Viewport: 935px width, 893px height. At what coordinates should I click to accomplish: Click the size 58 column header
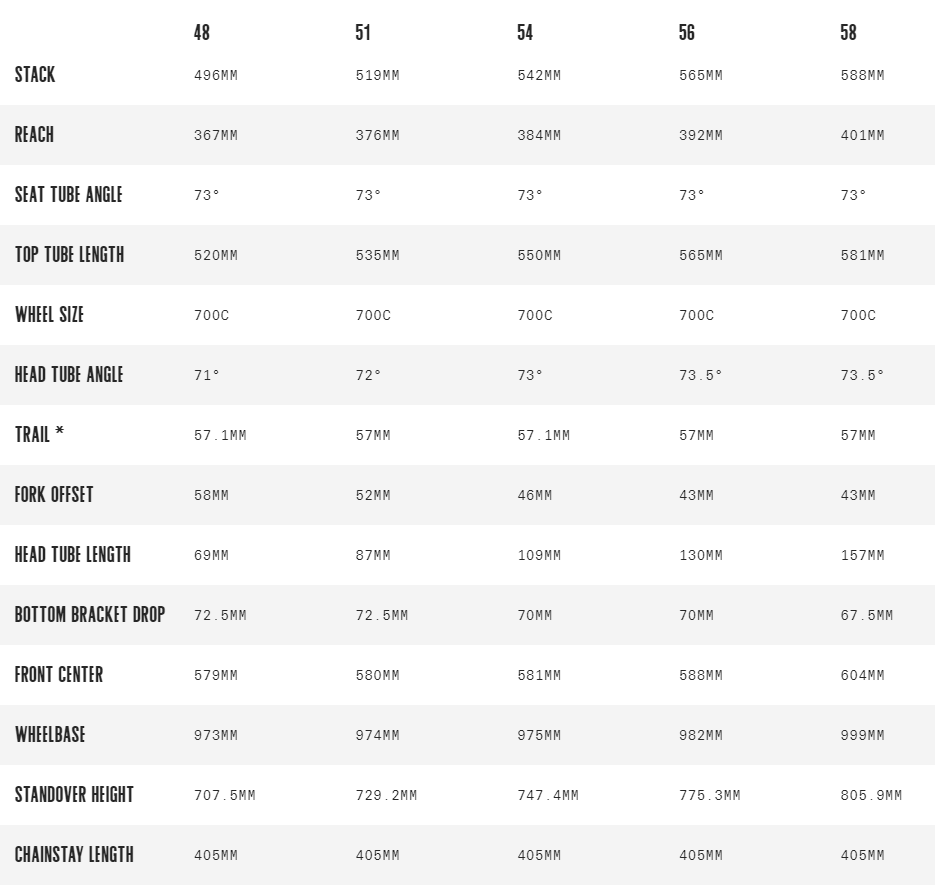848,33
